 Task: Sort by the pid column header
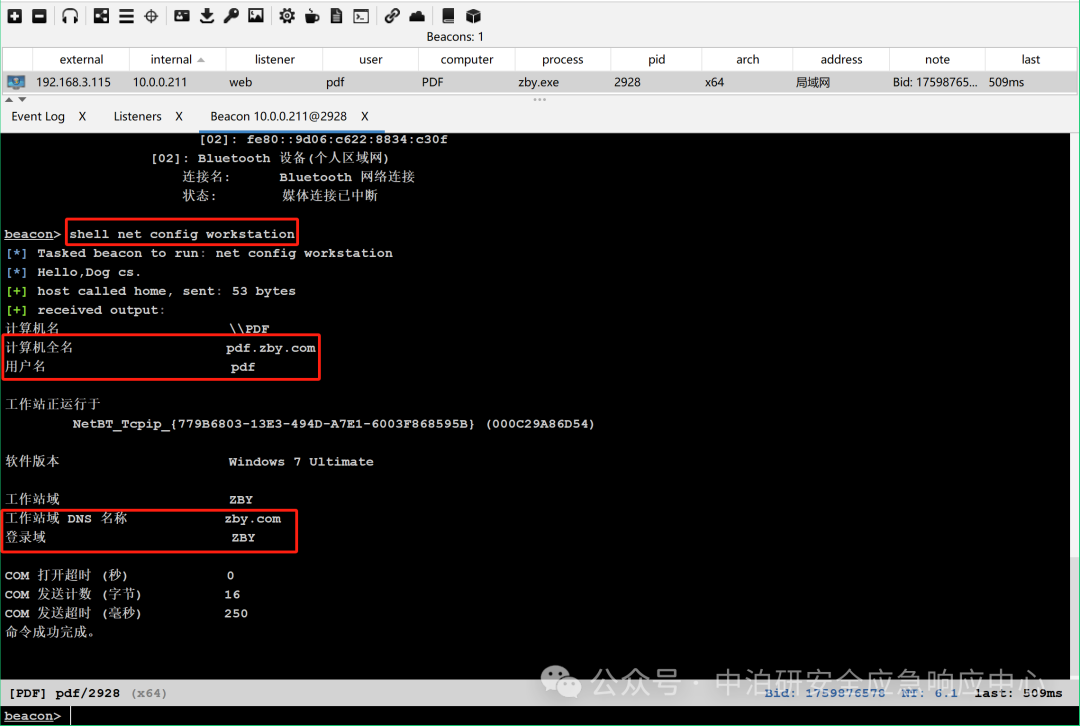pyautogui.click(x=656, y=59)
